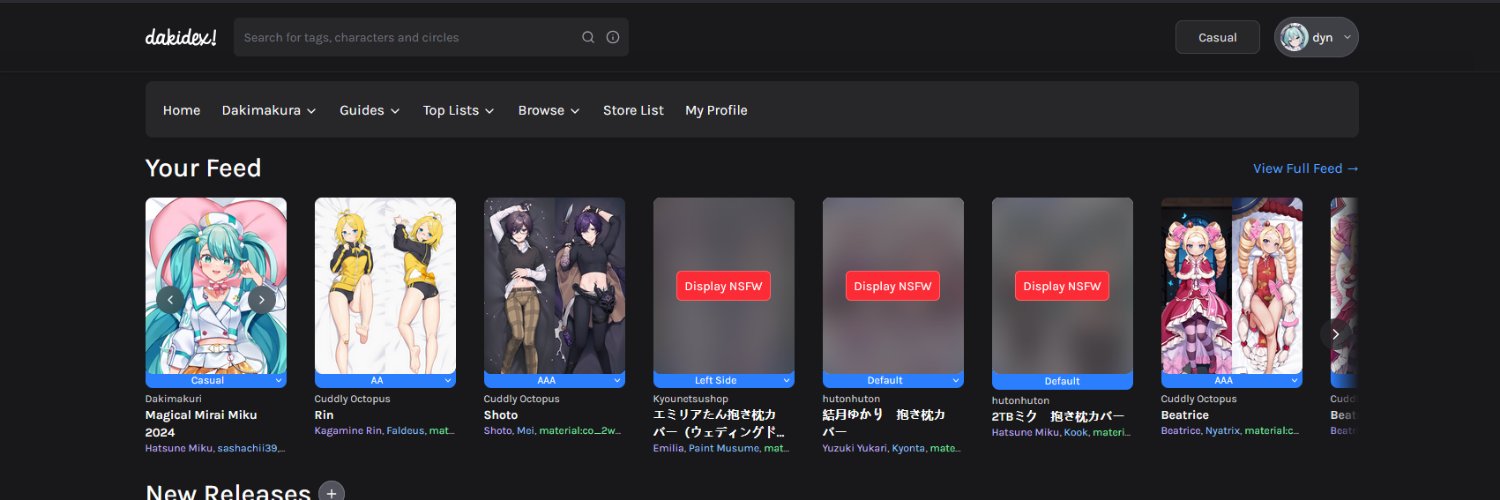Display NSFW image on 結月ゆかり card
1500x500 pixels.
click(x=893, y=286)
